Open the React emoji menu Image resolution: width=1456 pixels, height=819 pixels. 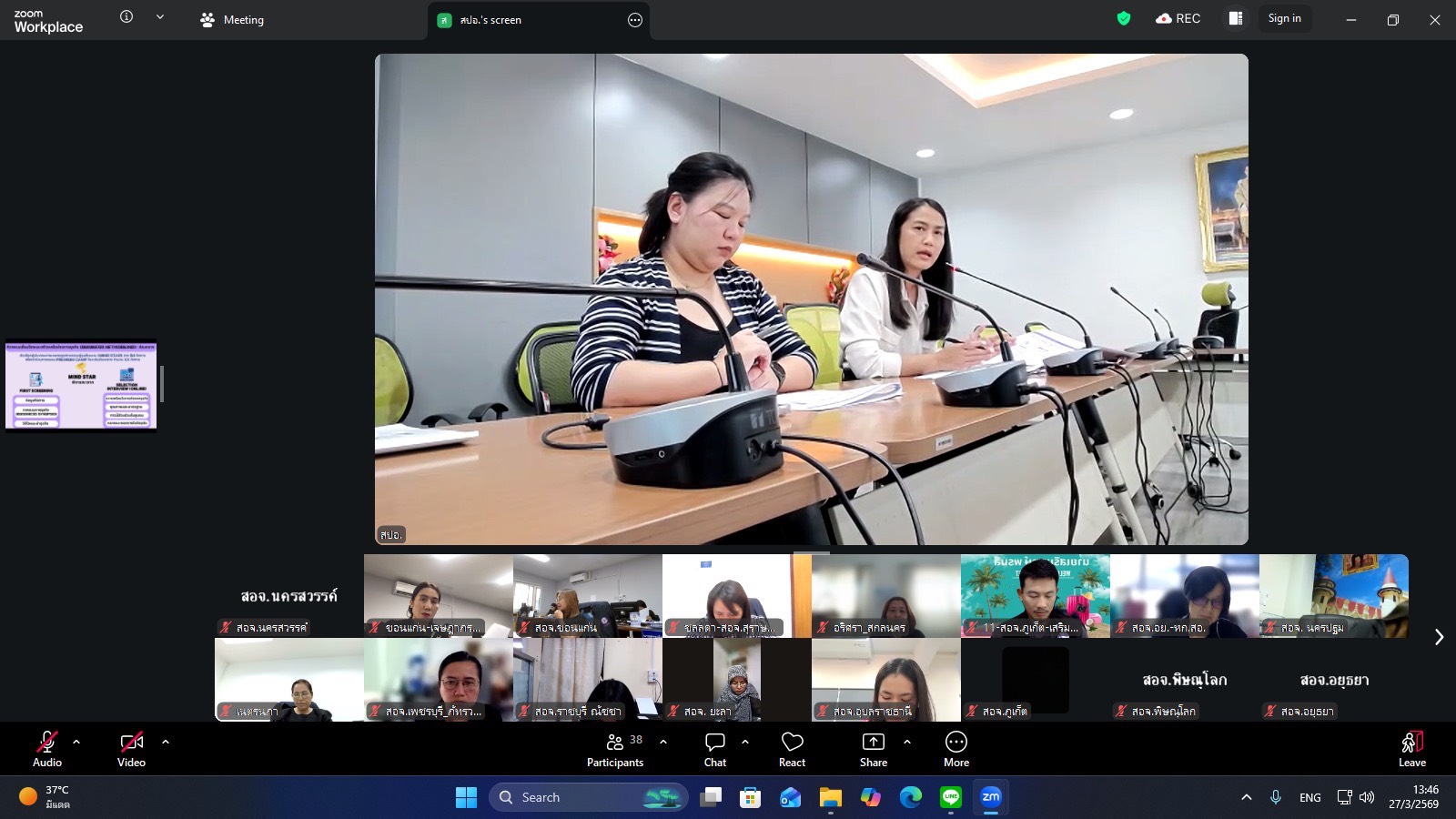(792, 750)
